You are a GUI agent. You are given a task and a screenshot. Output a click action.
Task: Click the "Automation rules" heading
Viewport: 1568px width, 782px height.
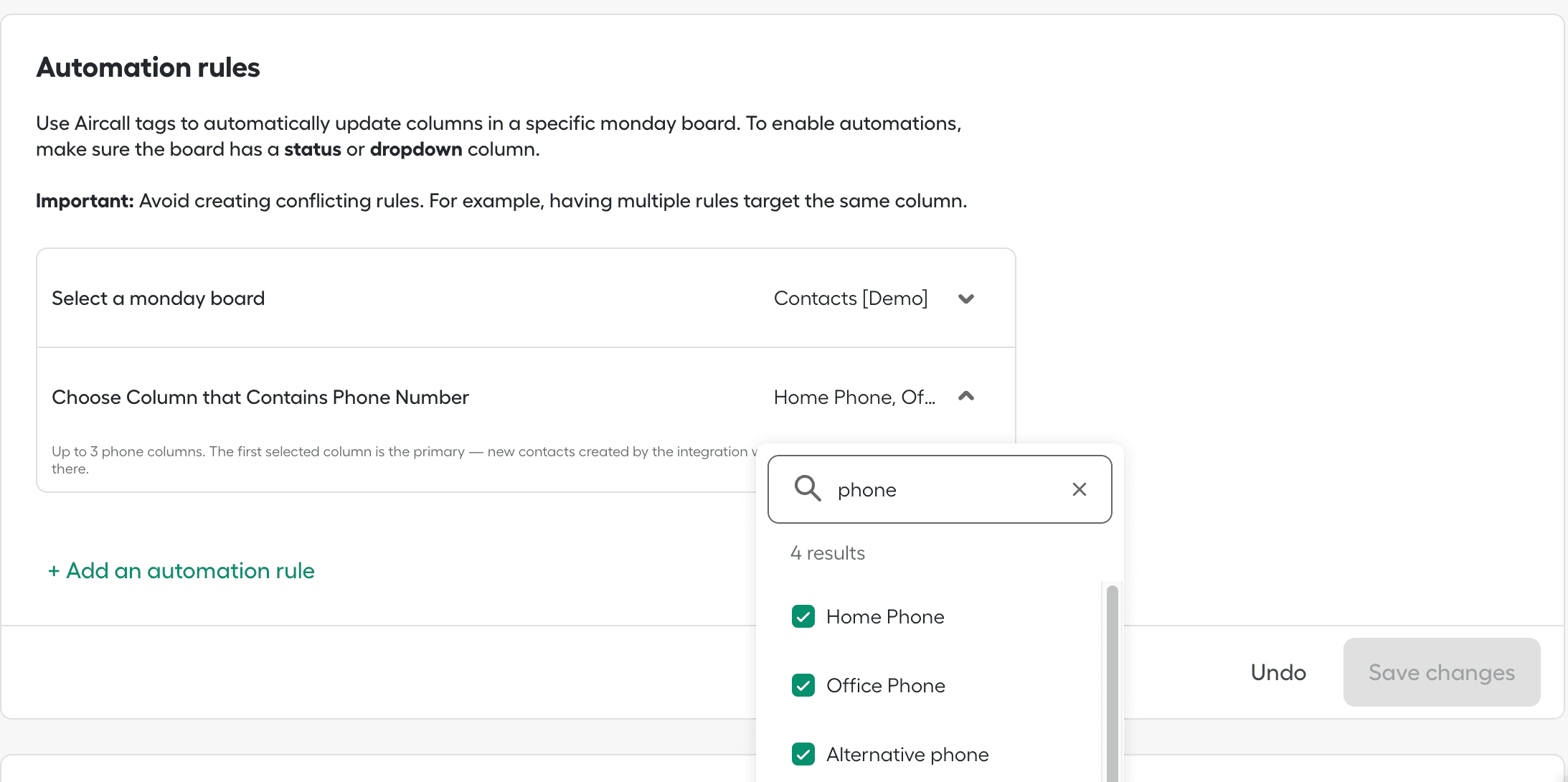[148, 67]
